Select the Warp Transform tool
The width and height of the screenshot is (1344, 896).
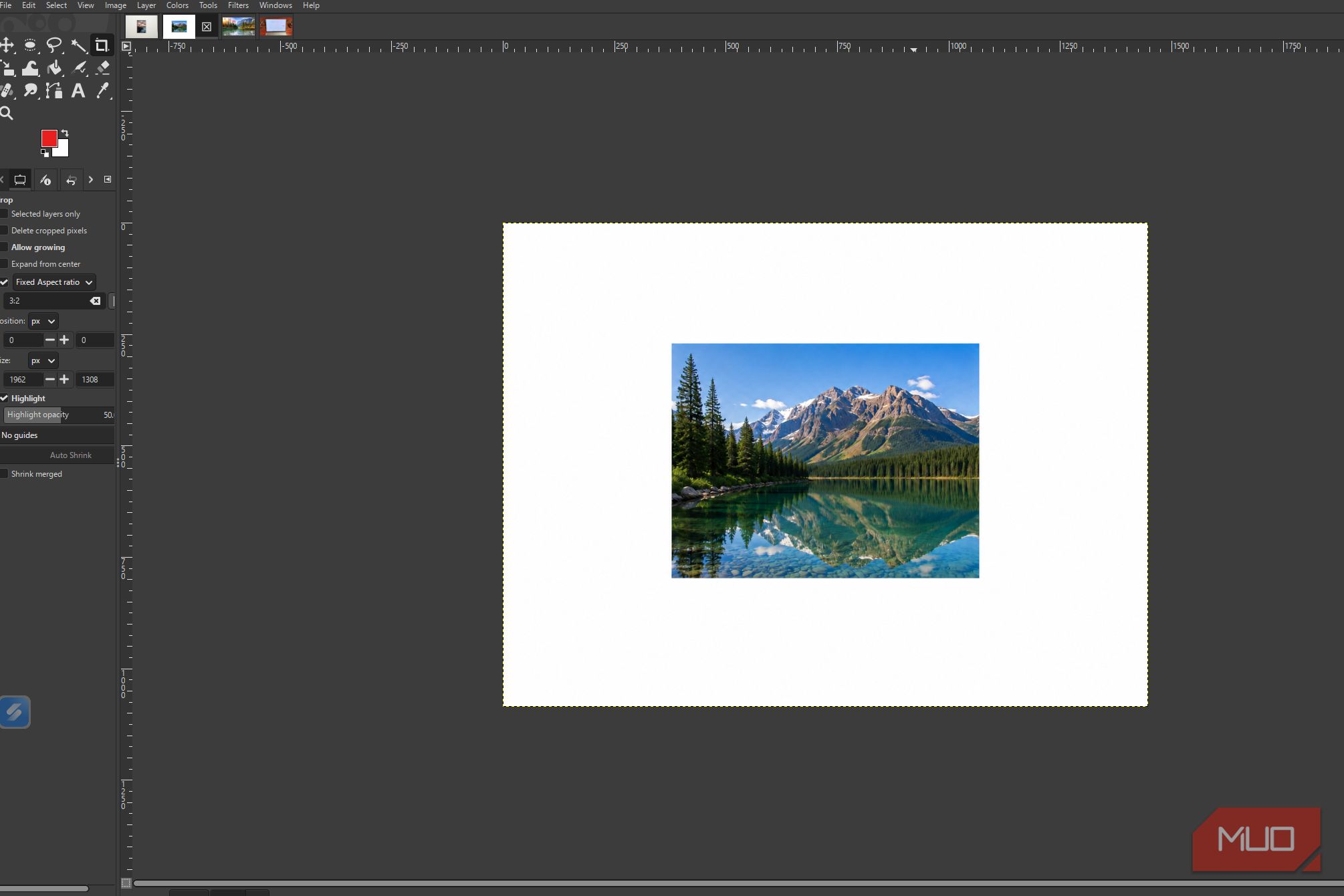point(30,68)
